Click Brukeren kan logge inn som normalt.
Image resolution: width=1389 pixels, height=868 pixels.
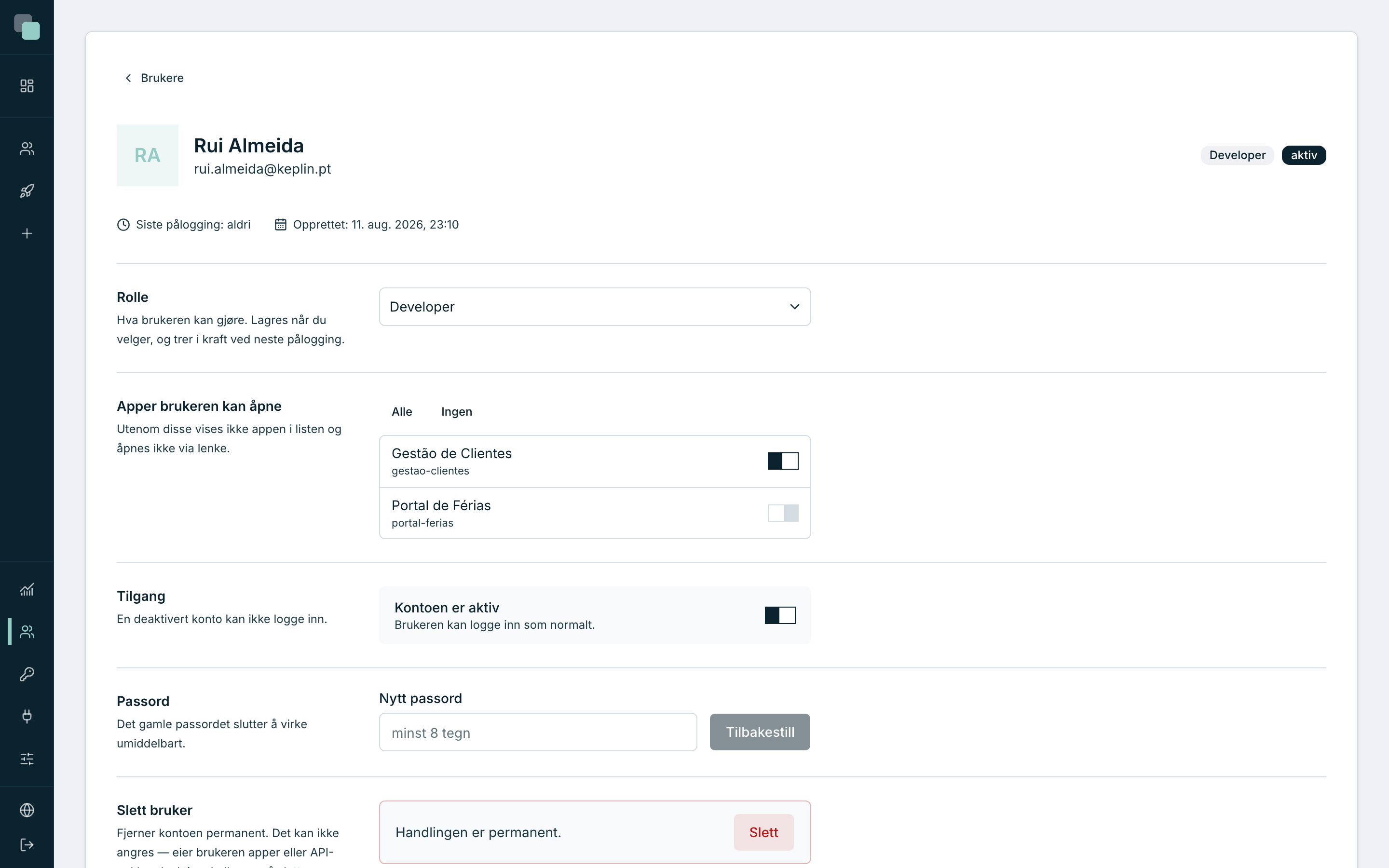tap(495, 624)
